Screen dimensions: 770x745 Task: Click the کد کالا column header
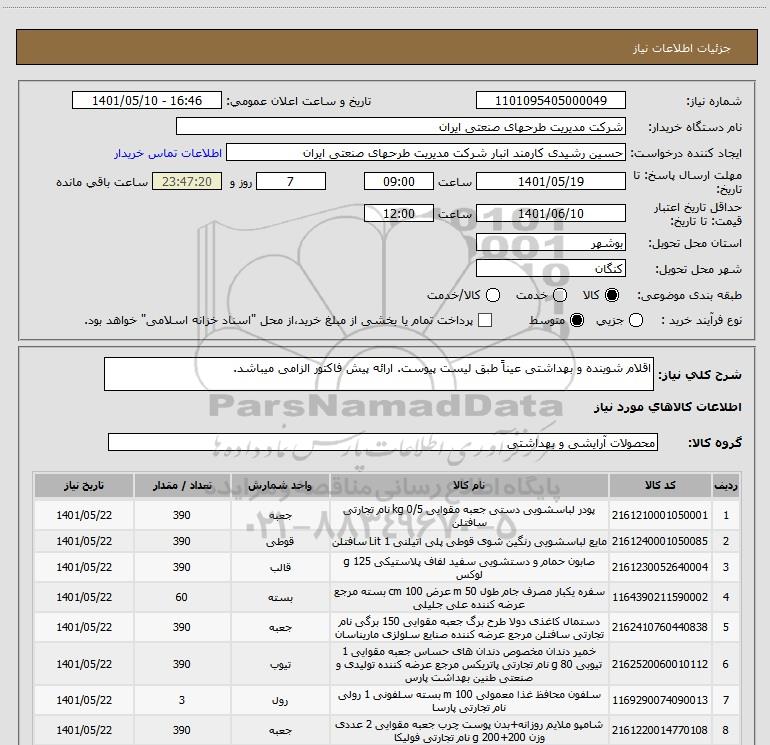click(660, 485)
